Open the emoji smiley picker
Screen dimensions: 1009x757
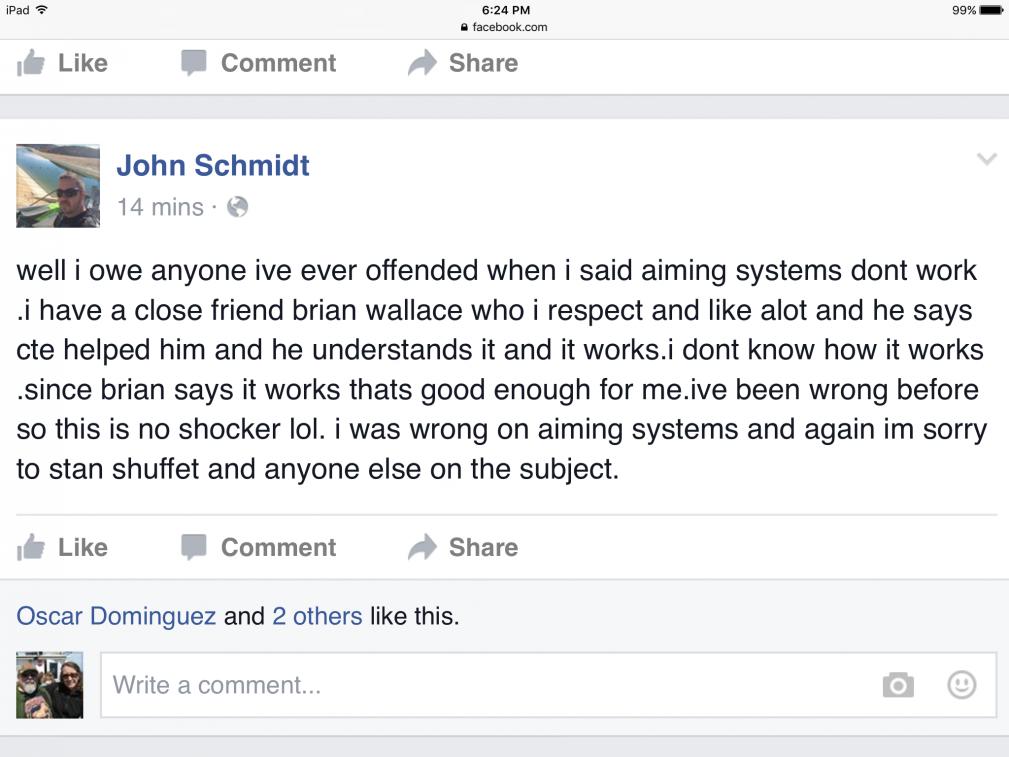point(961,685)
